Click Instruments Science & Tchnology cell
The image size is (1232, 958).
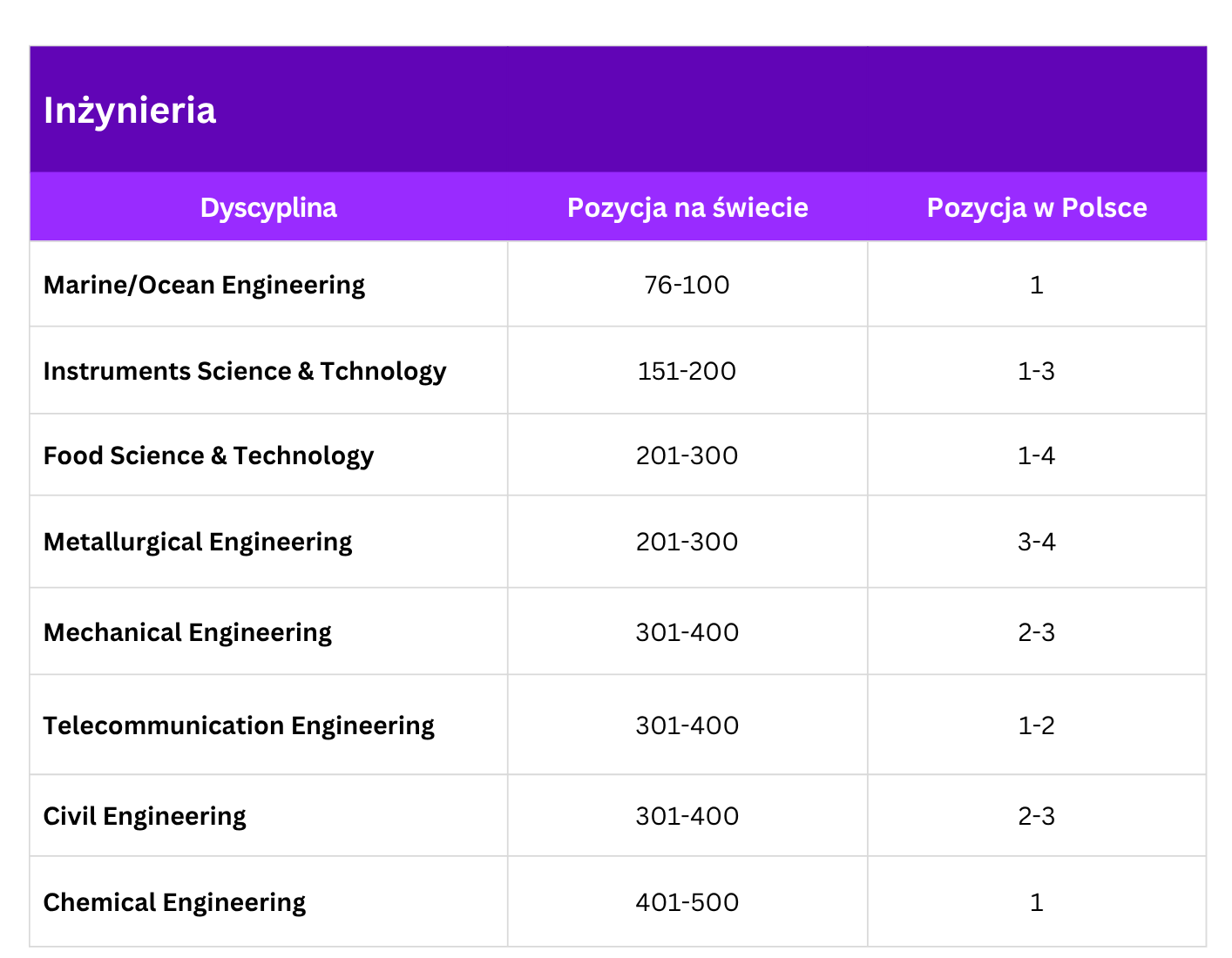click(x=245, y=371)
